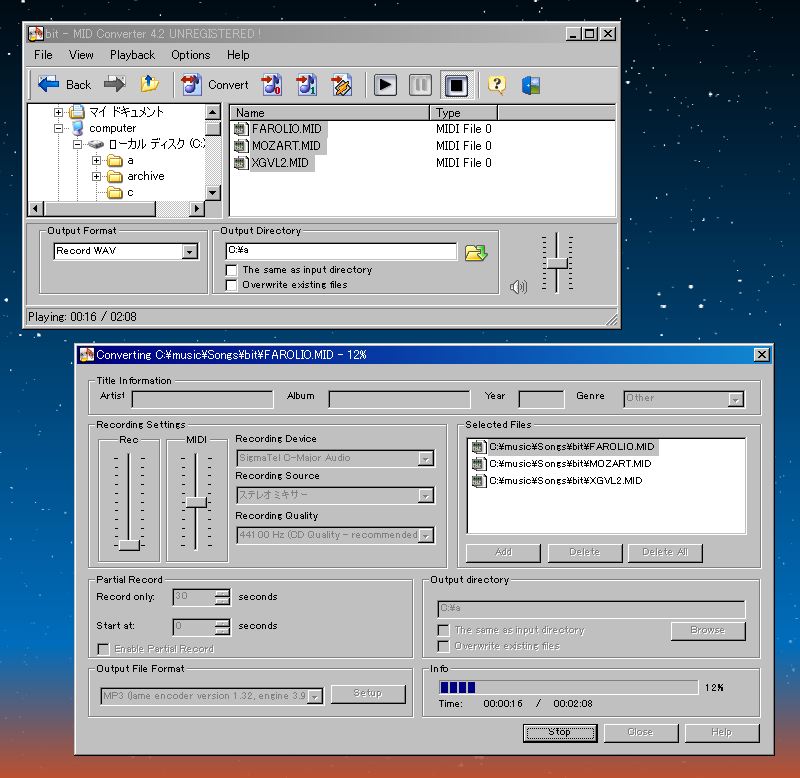The height and width of the screenshot is (778, 800).
Task: Click the Back arrow toolbar icon
Action: (x=50, y=85)
